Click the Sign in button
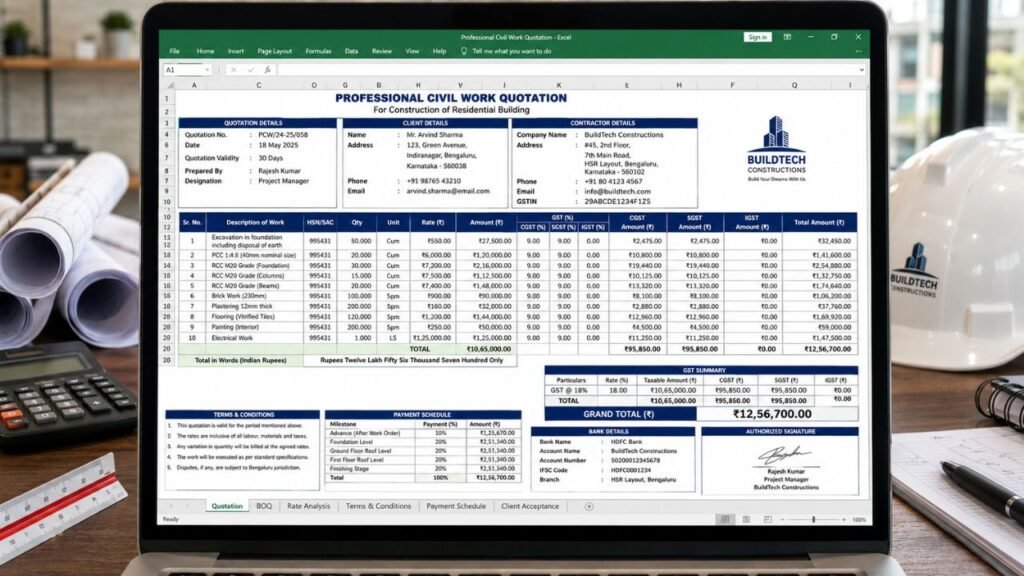 click(x=758, y=37)
